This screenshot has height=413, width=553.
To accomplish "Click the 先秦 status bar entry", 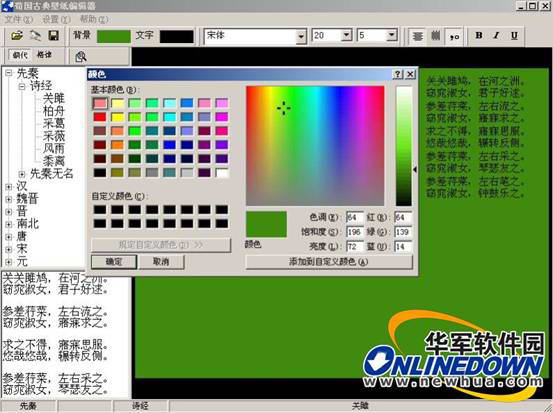I will [x=28, y=406].
